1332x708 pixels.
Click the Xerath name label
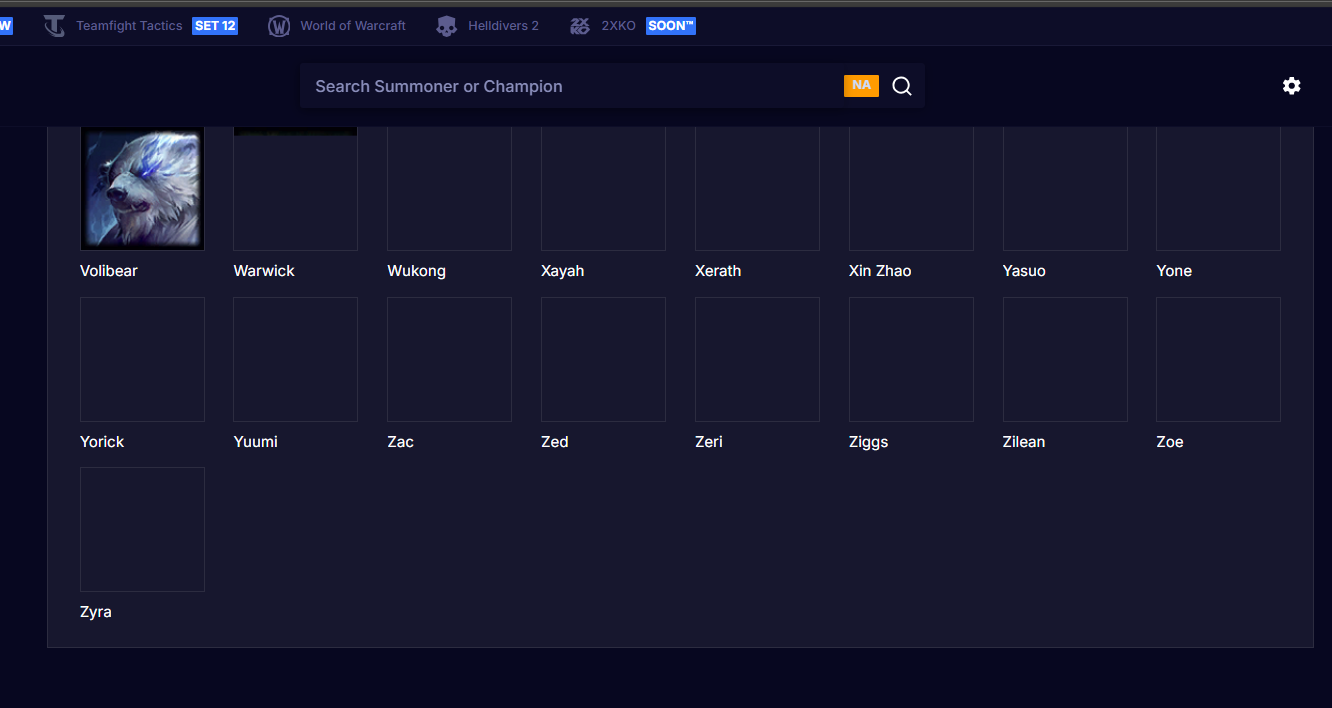[718, 271]
